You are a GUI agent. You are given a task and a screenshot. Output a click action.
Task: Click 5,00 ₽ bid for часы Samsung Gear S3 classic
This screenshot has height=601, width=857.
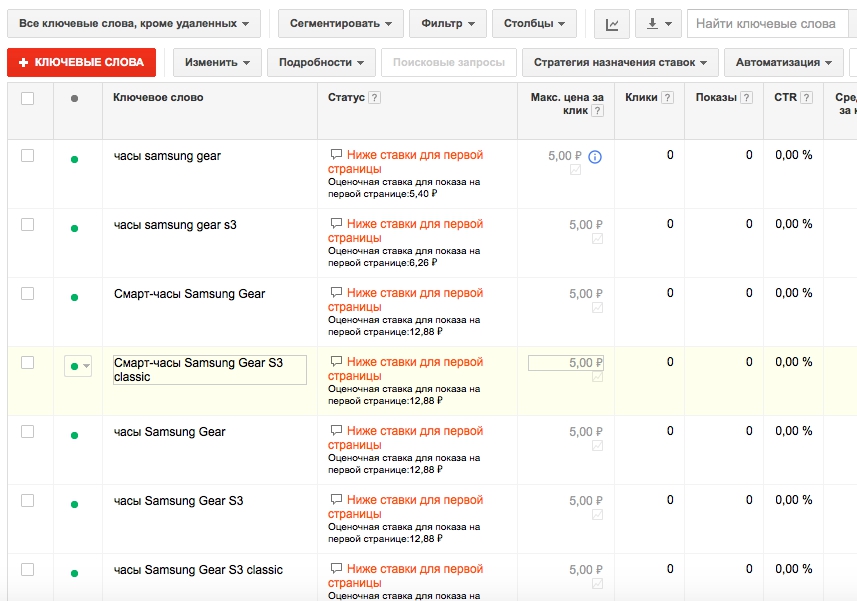tap(585, 570)
